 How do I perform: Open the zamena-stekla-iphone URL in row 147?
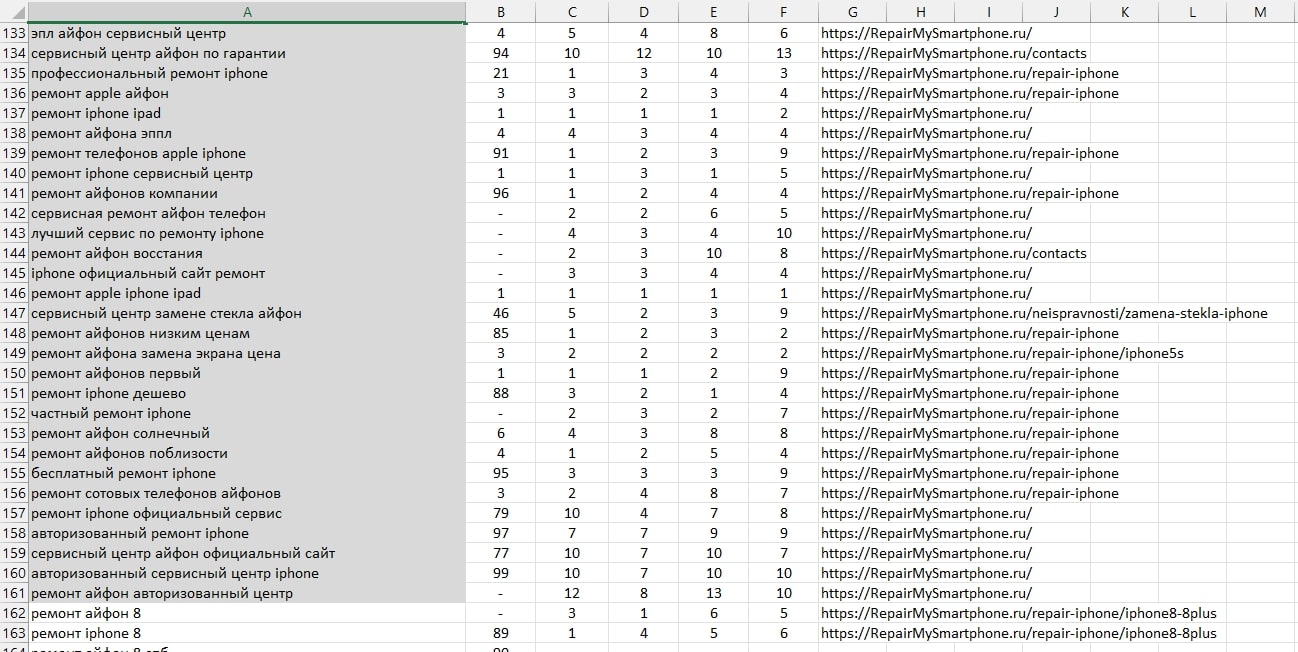(x=1044, y=313)
